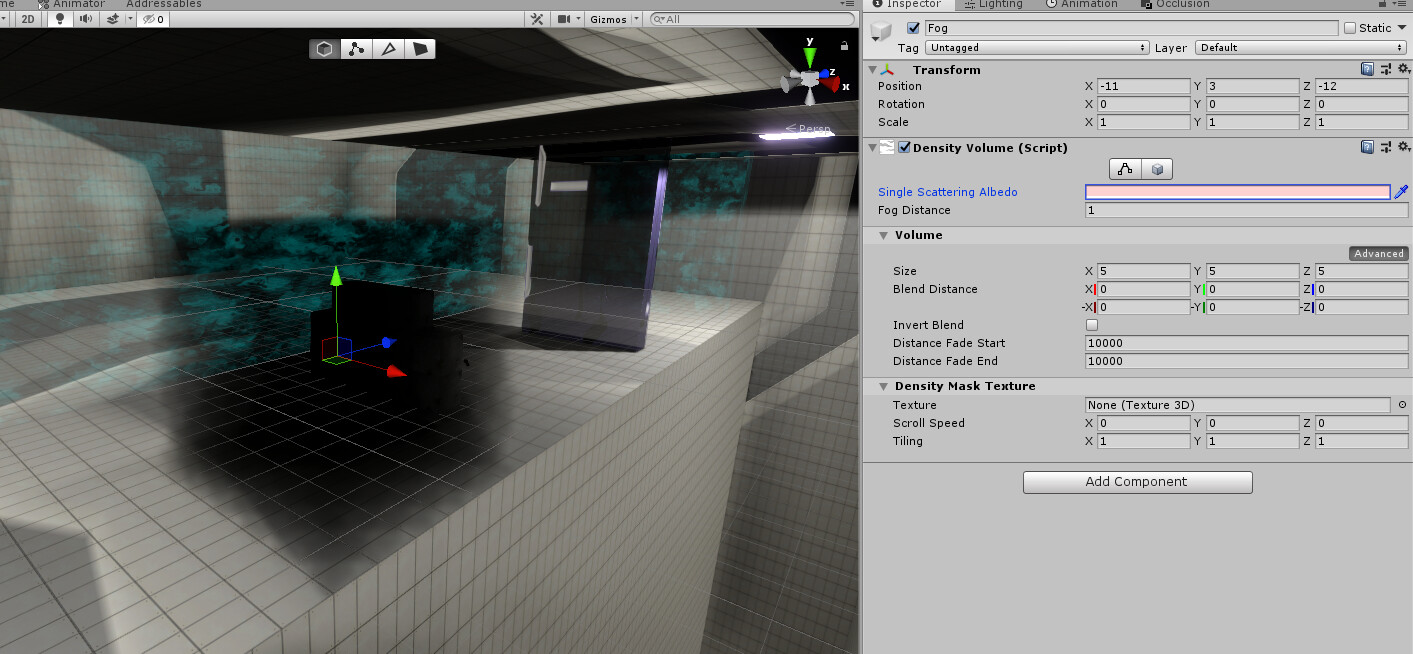Toggle scene audio speaker icon

(85, 19)
